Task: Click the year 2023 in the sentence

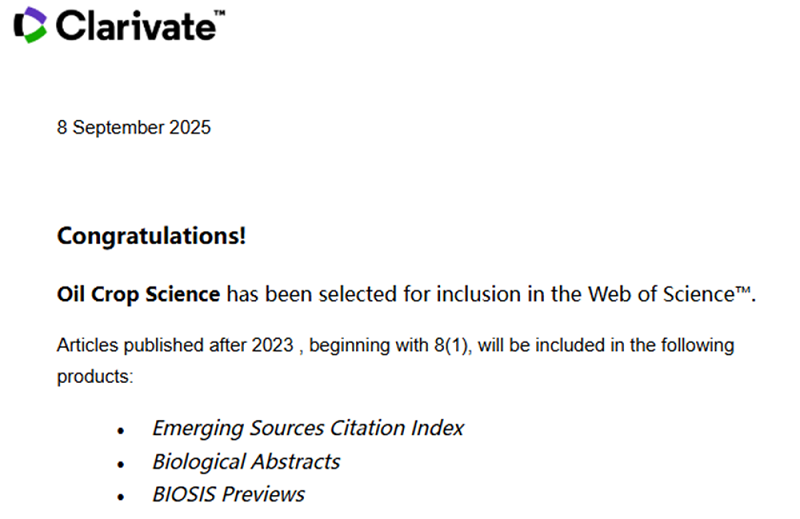Action: coord(272,345)
